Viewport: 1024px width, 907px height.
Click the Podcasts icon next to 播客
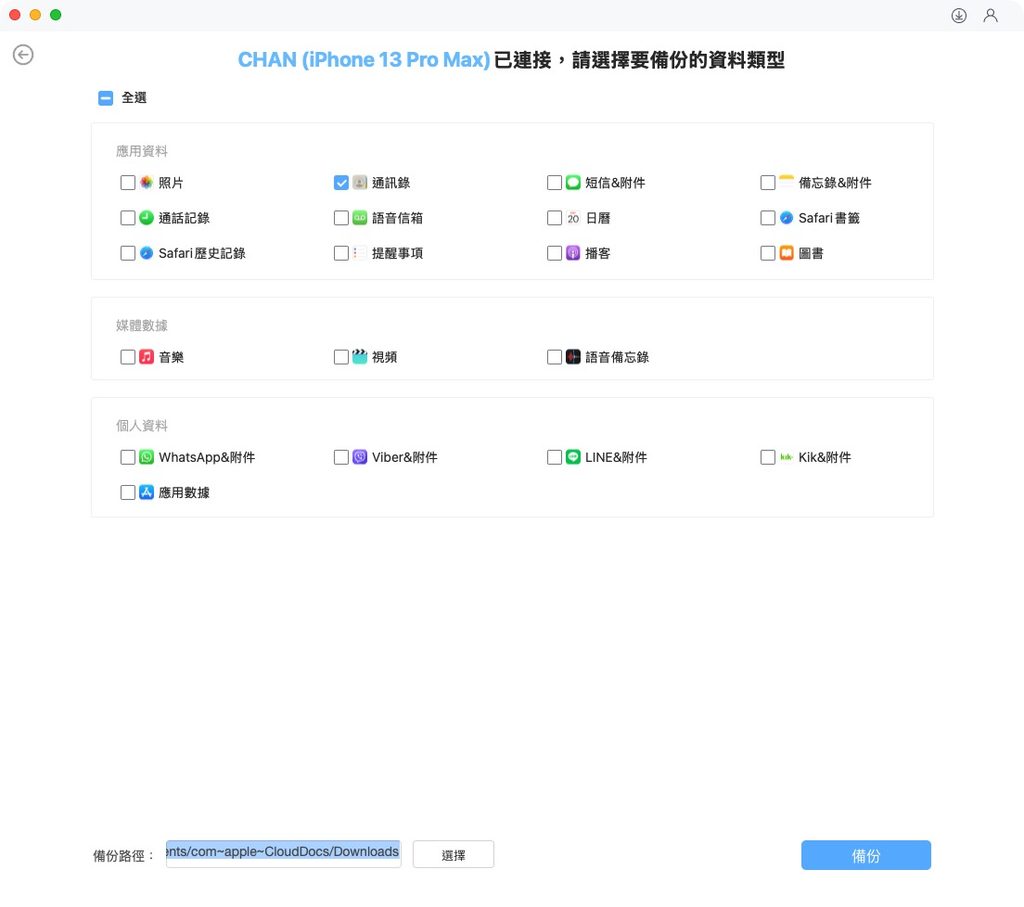(573, 253)
